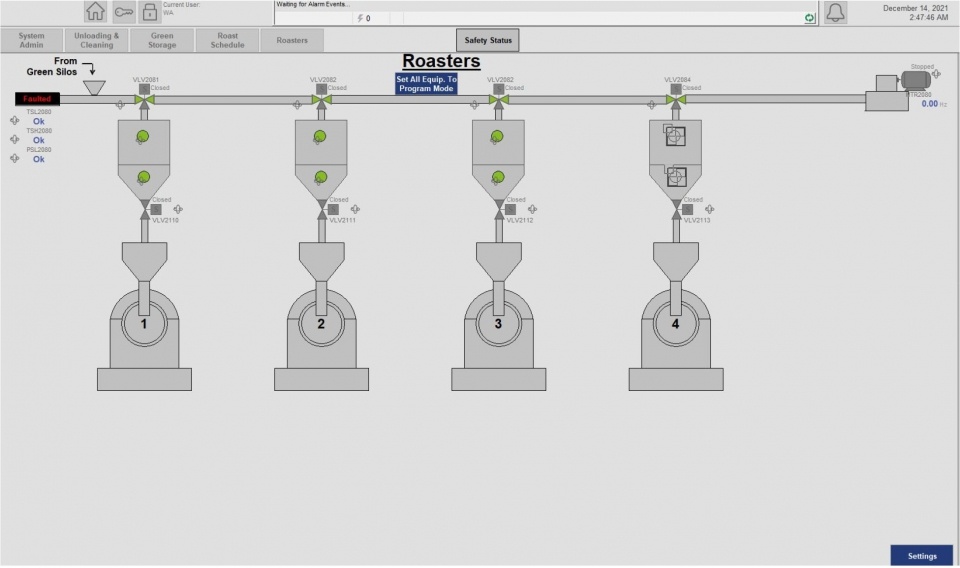The height and width of the screenshot is (568, 960).
Task: Select roaster number 3
Action: [x=498, y=324]
